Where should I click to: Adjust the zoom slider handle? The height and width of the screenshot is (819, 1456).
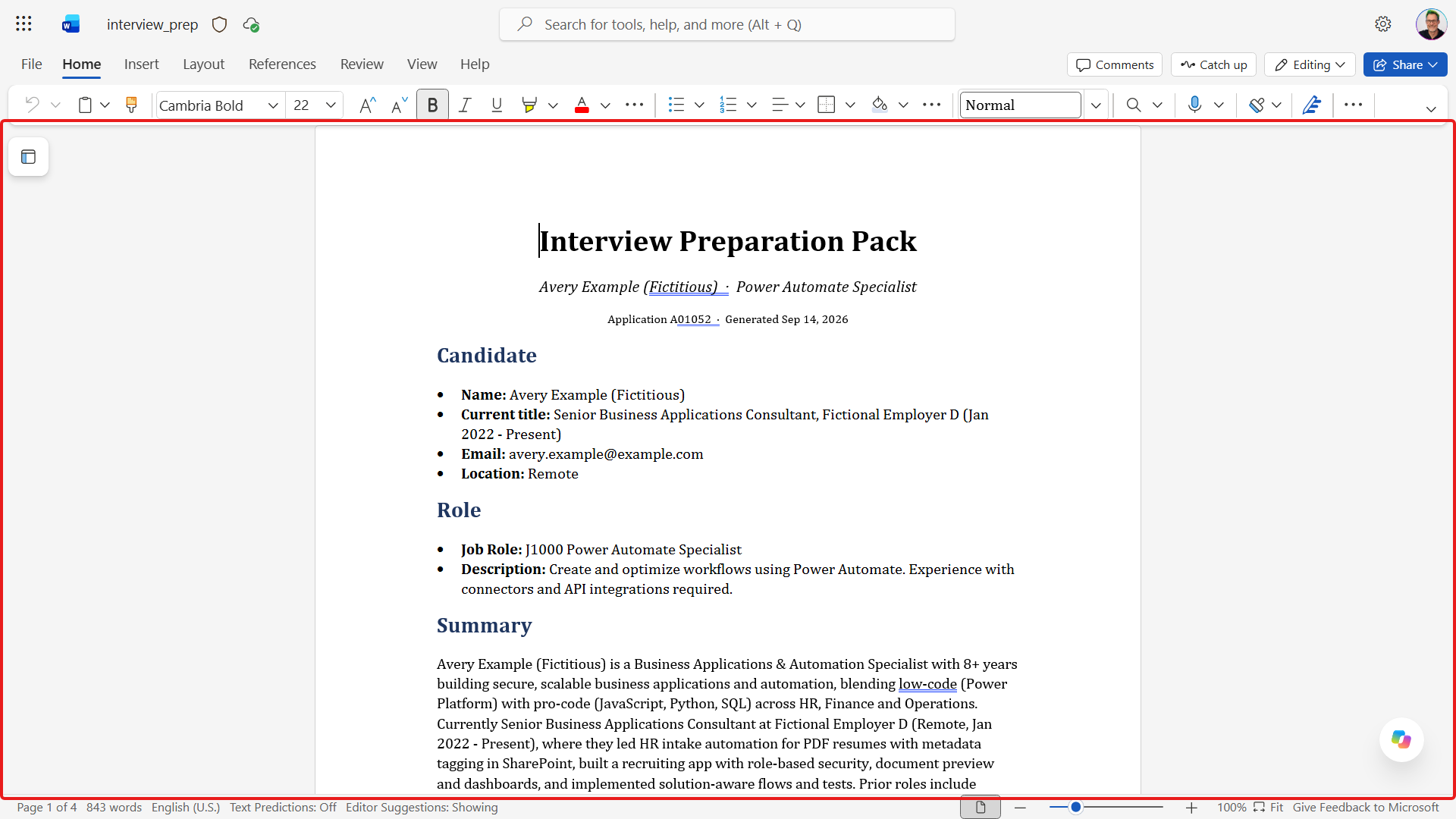[x=1075, y=808]
